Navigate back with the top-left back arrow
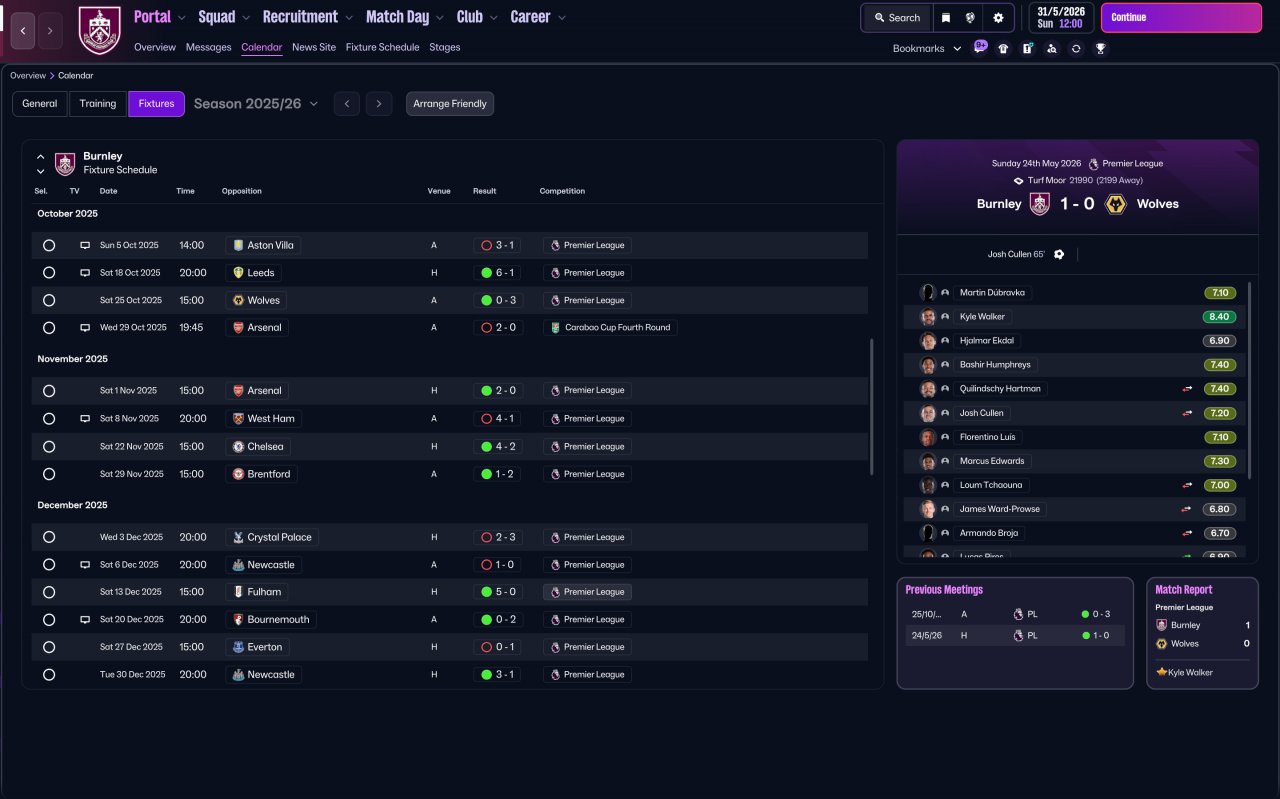1280x799 pixels. pyautogui.click(x=23, y=30)
